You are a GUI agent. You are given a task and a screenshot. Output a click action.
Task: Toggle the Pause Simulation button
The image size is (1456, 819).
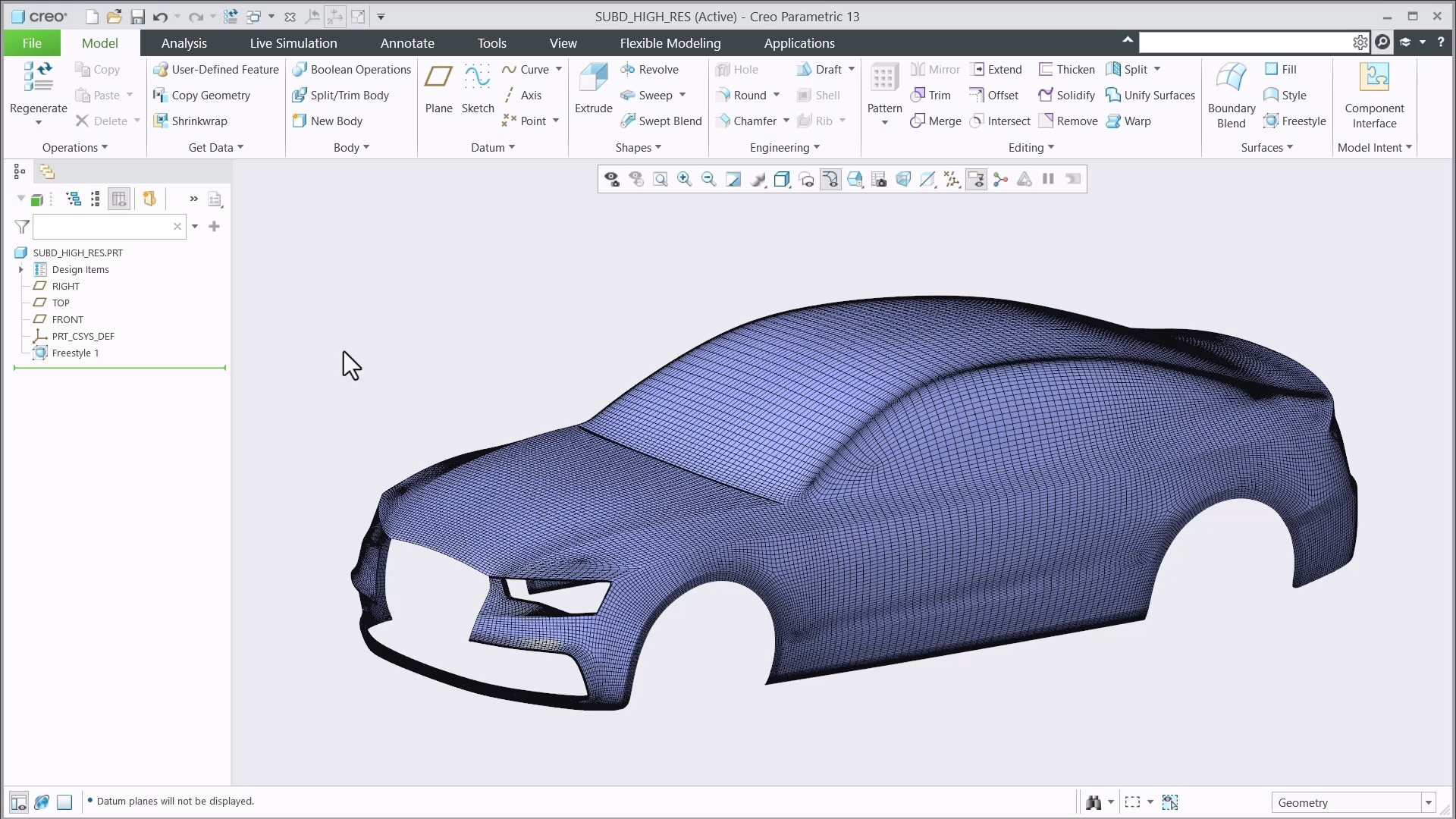[x=1048, y=179]
